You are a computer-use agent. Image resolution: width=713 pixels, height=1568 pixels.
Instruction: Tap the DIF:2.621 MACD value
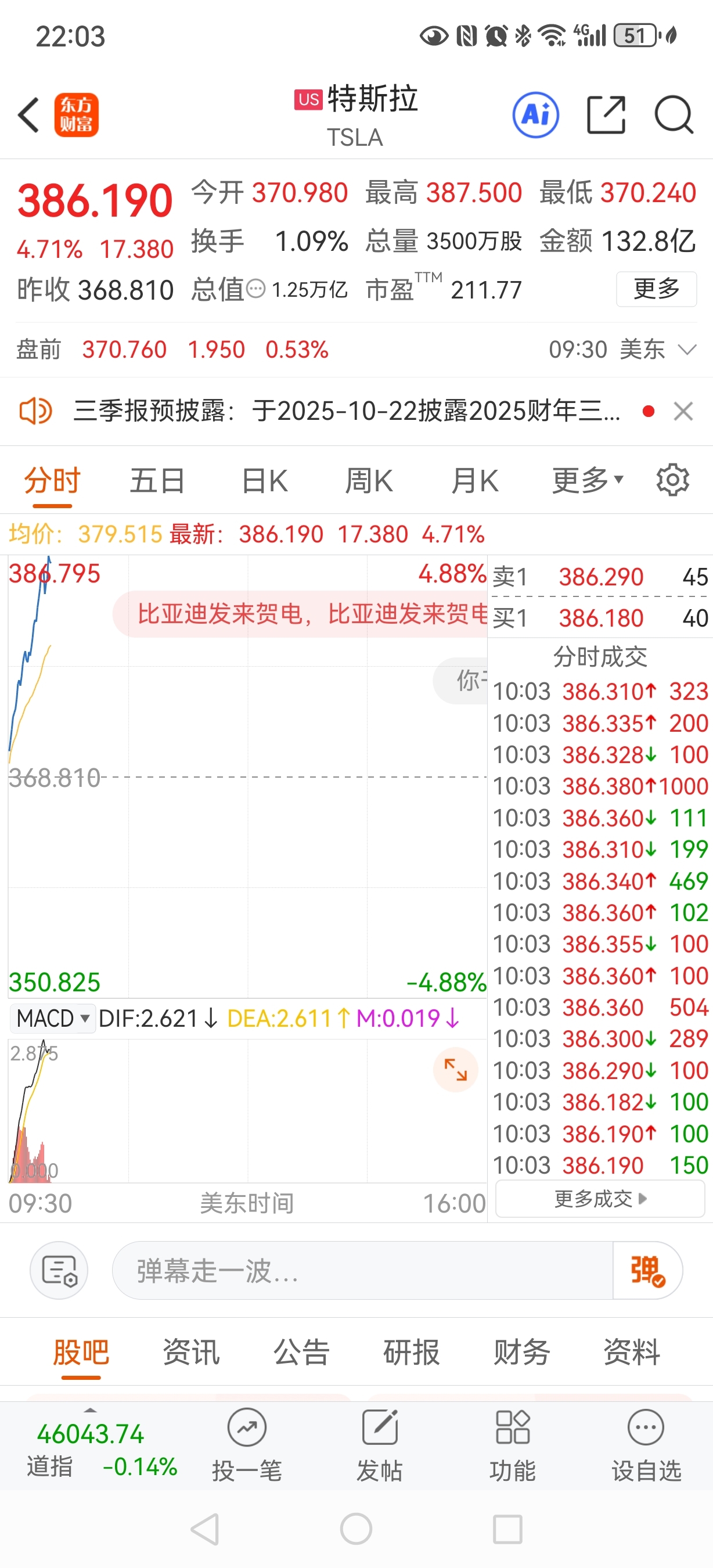[157, 1017]
